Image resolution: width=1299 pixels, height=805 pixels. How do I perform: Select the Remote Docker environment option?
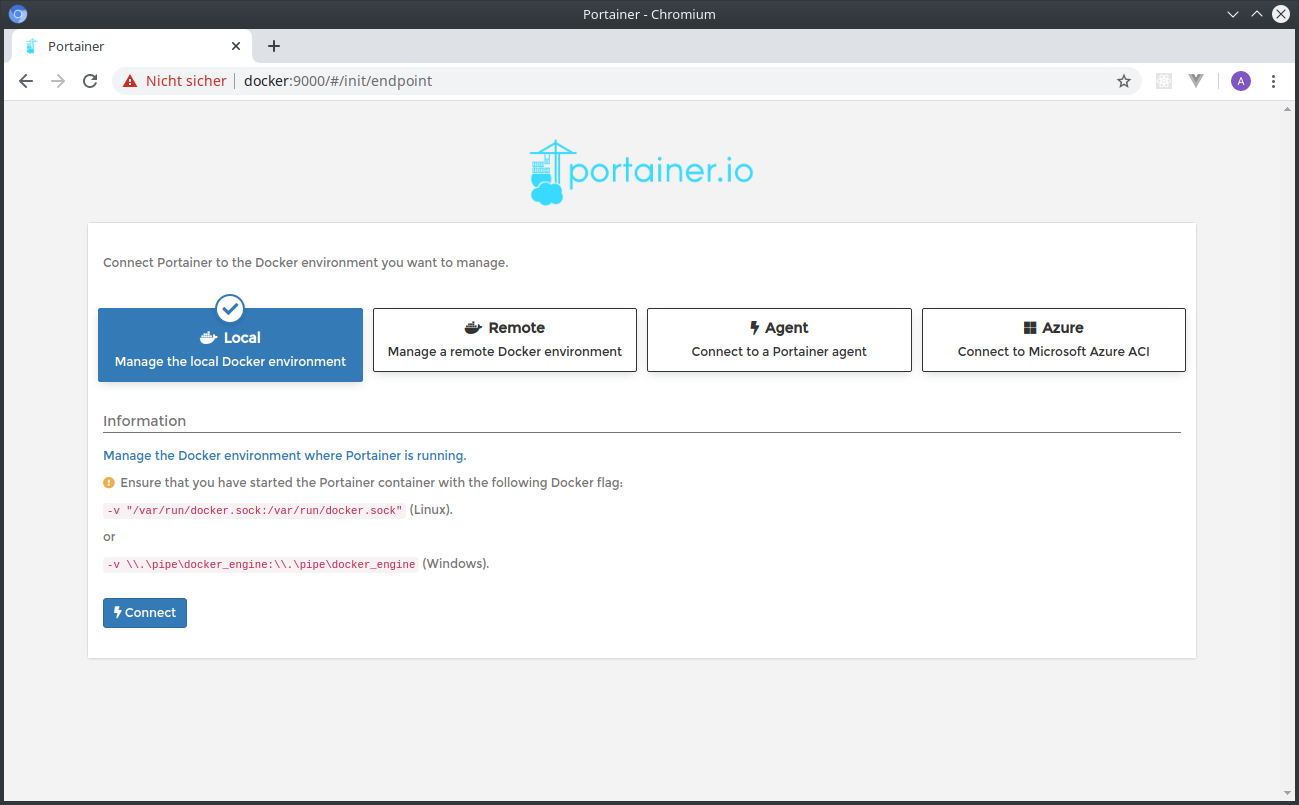505,340
